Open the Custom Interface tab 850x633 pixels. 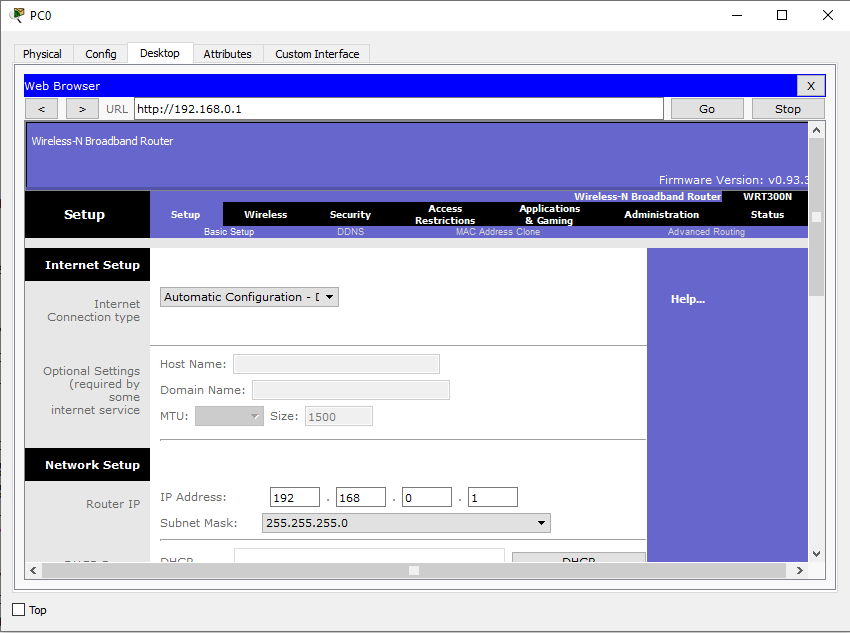317,54
